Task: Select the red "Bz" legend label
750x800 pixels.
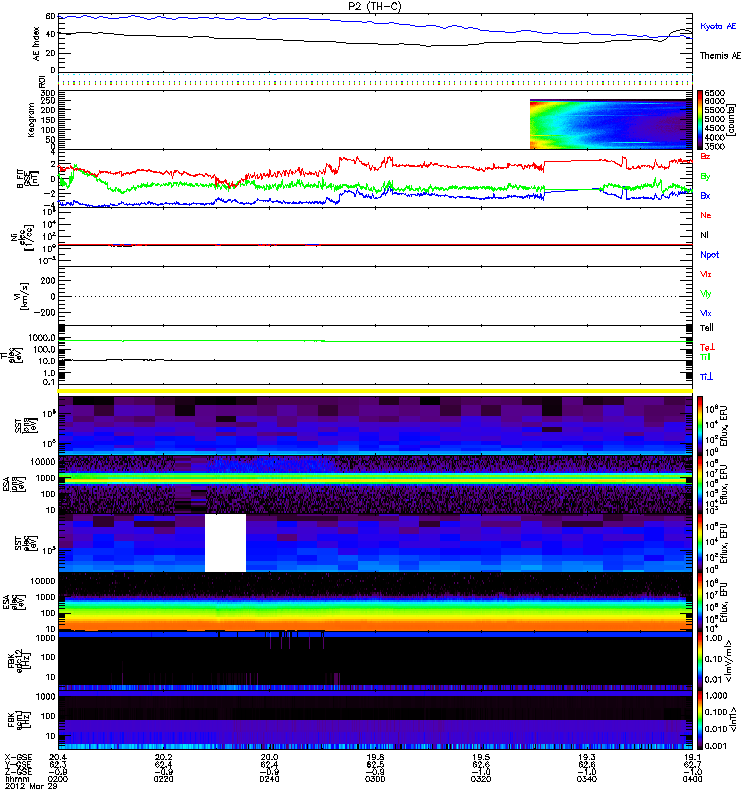Action: coord(705,156)
